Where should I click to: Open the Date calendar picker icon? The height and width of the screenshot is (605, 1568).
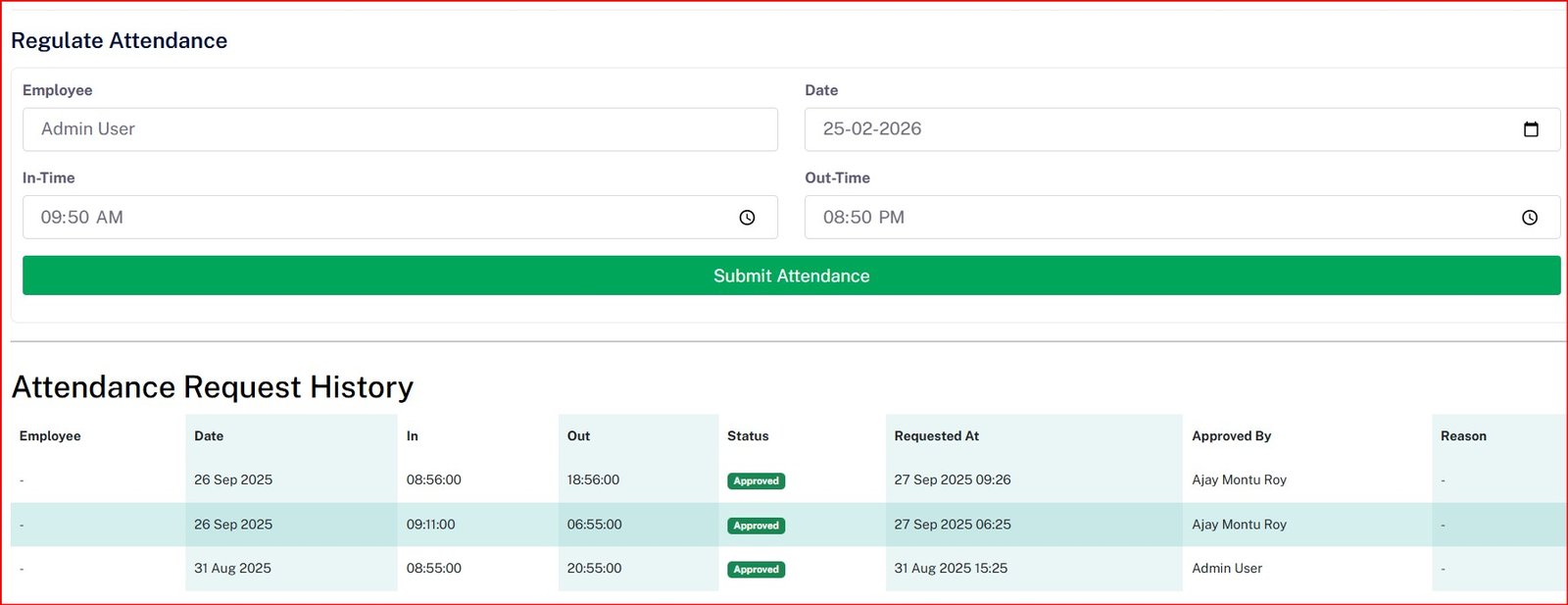(1531, 129)
